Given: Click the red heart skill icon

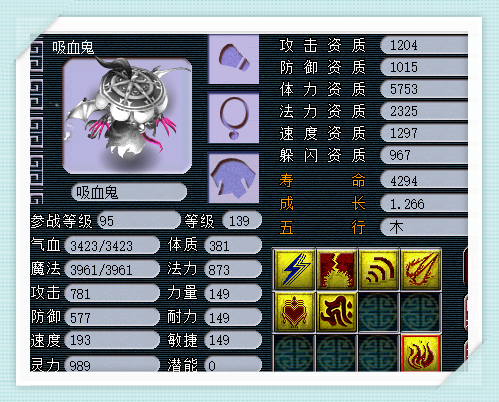Looking at the screenshot, I should [294, 312].
